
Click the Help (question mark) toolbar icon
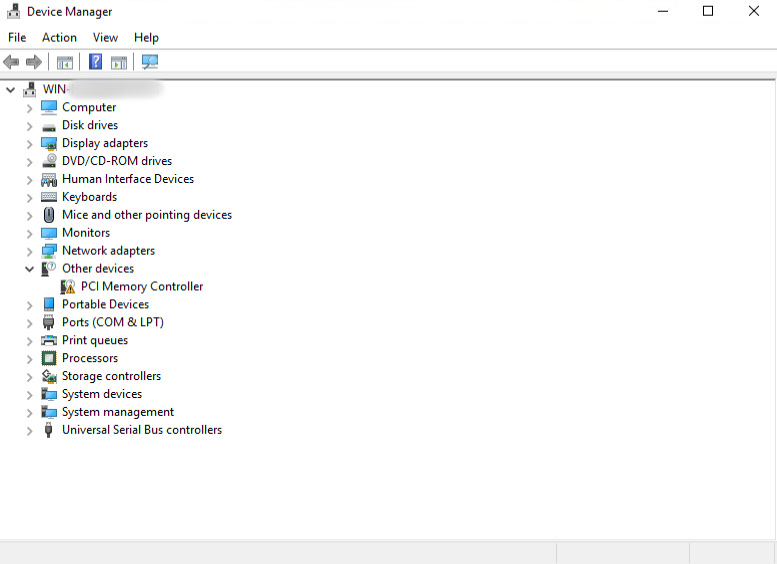pyautogui.click(x=95, y=62)
